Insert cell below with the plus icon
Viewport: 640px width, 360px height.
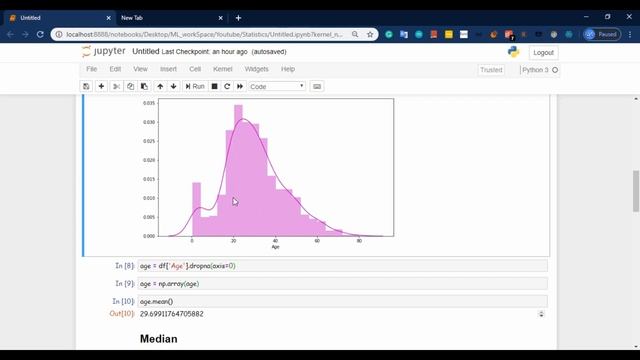[x=101, y=87]
